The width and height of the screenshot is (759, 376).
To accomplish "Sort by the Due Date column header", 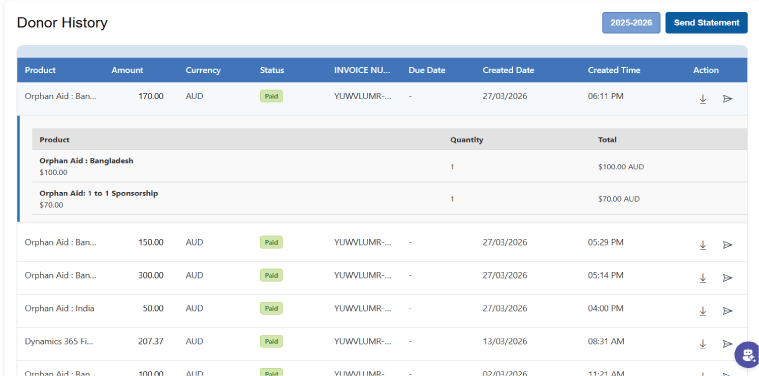I will tap(426, 70).
